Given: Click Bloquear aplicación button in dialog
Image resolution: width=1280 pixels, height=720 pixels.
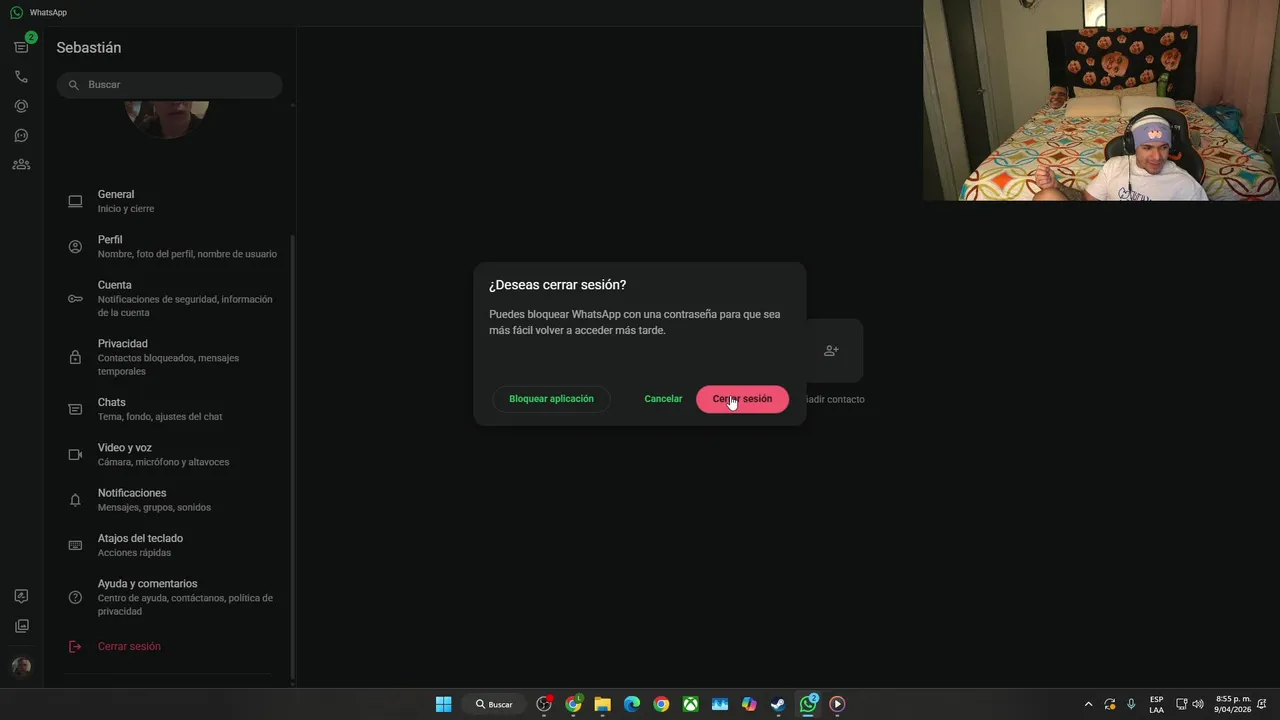Looking at the screenshot, I should tap(551, 399).
